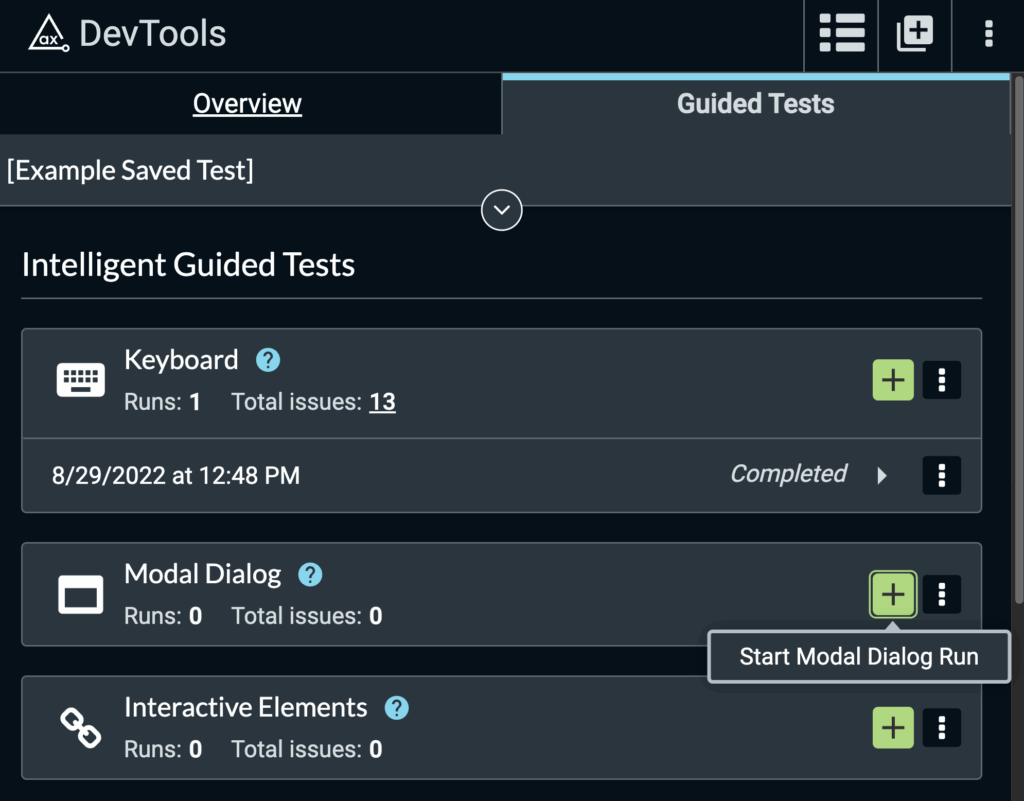Open the Keyboard test options menu
The image size is (1024, 801).
[x=941, y=380]
